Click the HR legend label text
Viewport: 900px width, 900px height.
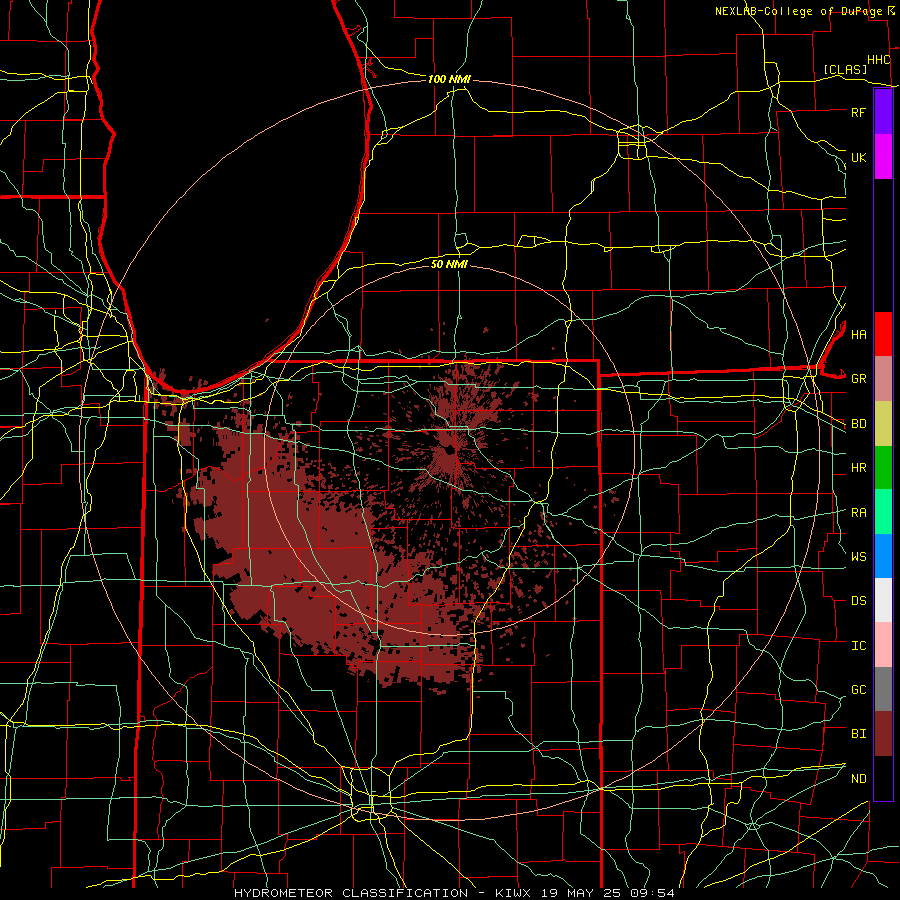(x=858, y=468)
